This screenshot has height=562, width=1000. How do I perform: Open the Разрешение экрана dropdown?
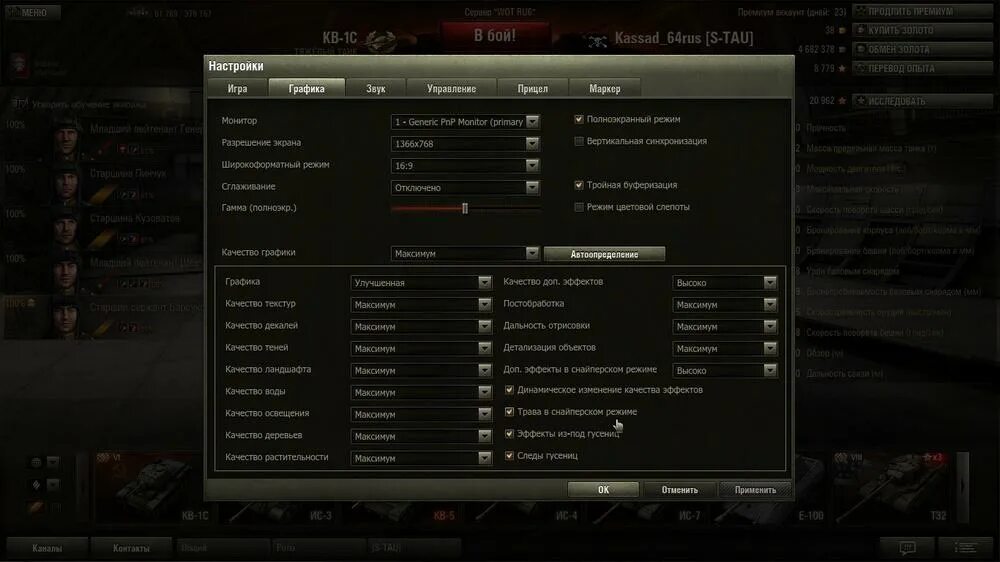pyautogui.click(x=465, y=144)
